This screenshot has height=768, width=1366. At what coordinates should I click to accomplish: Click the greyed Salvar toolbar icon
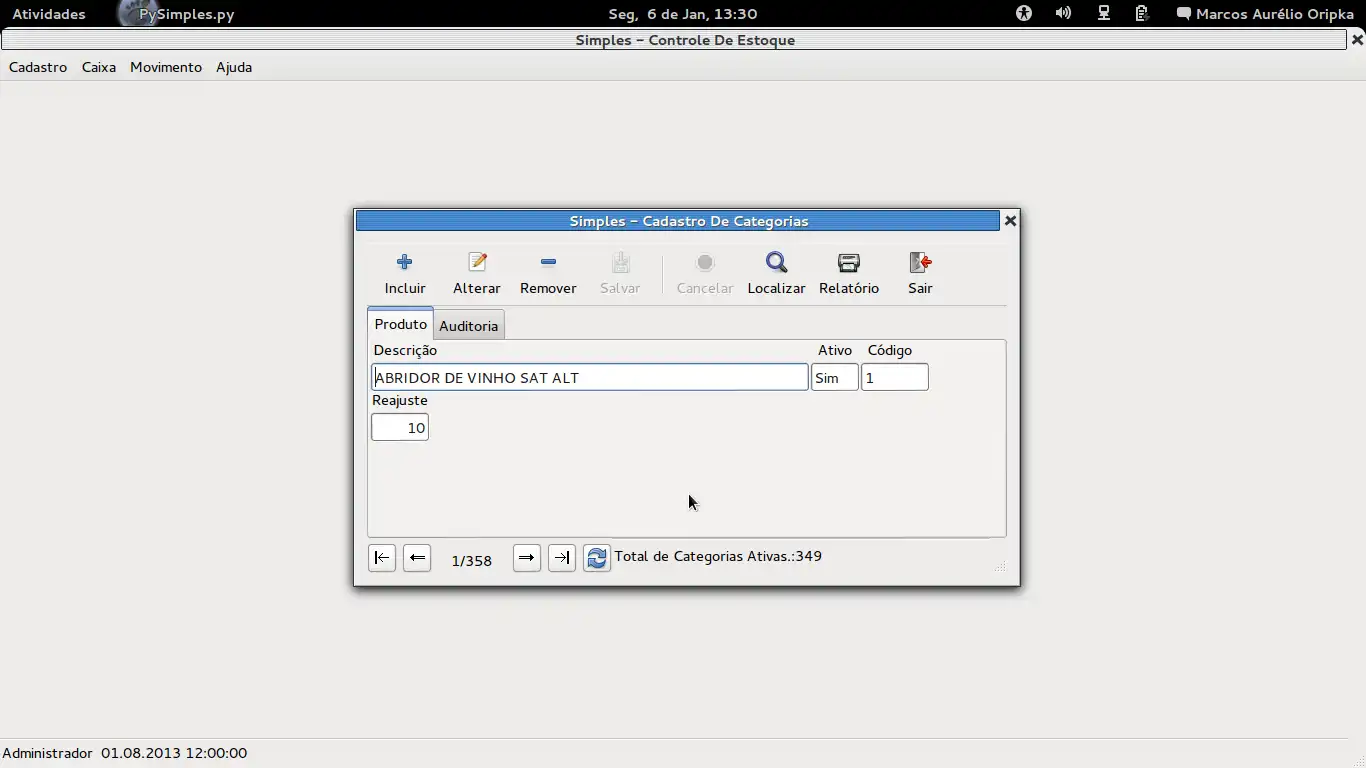[x=620, y=262]
